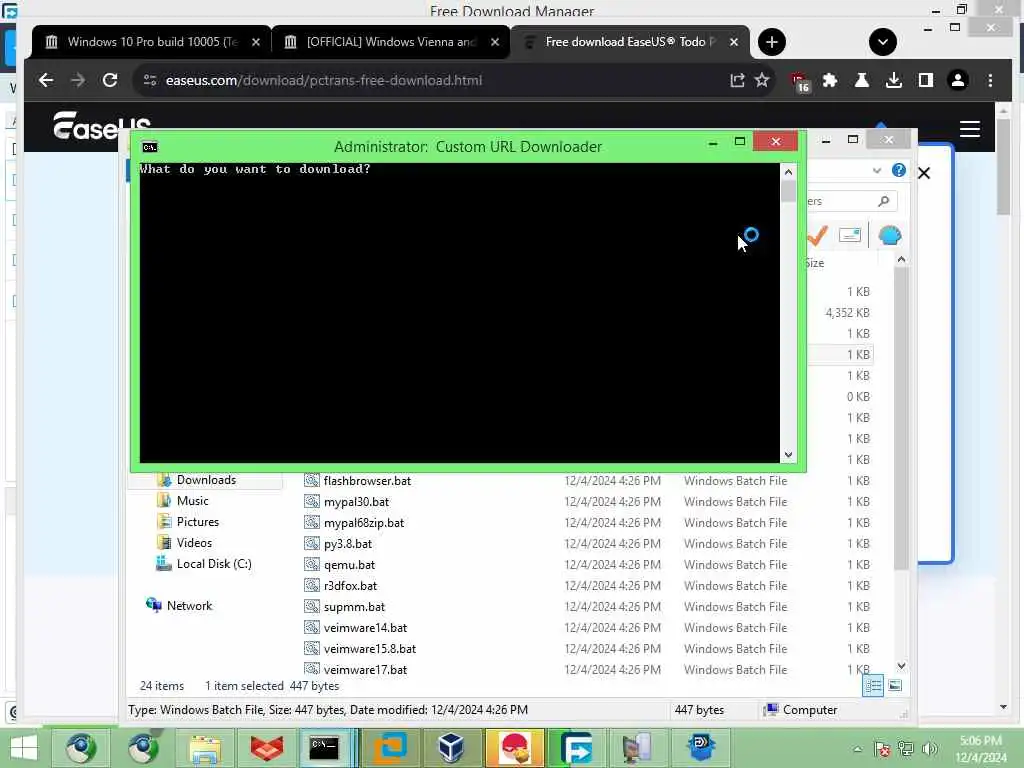
Task: Open the Chrome Labs flask icon
Action: [861, 80]
